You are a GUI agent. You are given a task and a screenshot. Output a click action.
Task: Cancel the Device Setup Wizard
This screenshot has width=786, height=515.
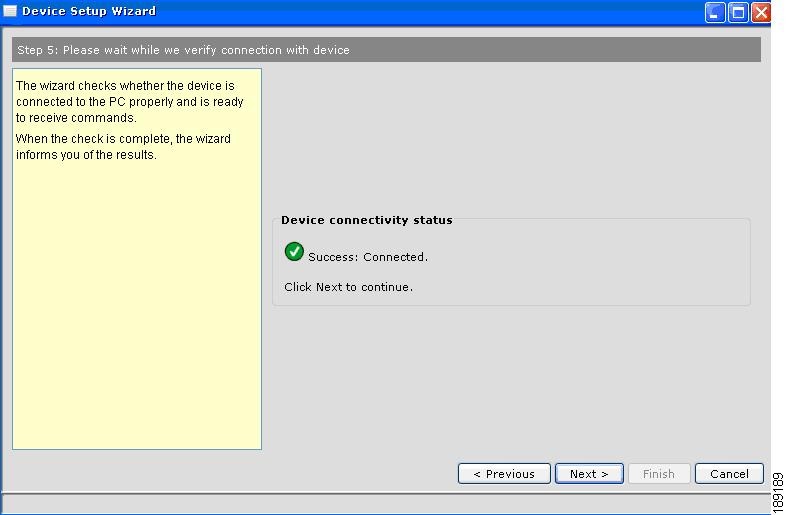click(x=729, y=473)
